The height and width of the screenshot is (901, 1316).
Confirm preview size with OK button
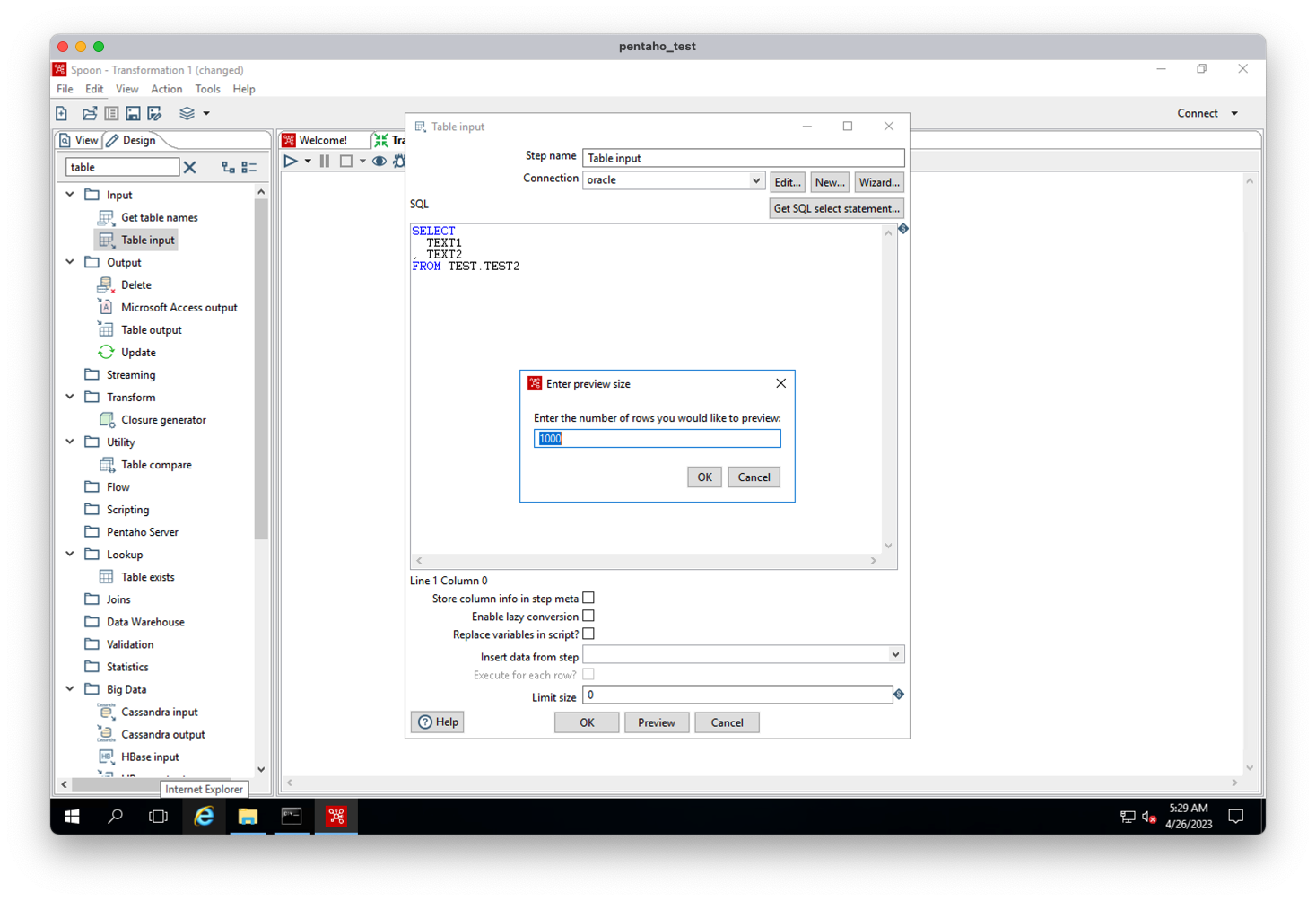click(x=704, y=477)
